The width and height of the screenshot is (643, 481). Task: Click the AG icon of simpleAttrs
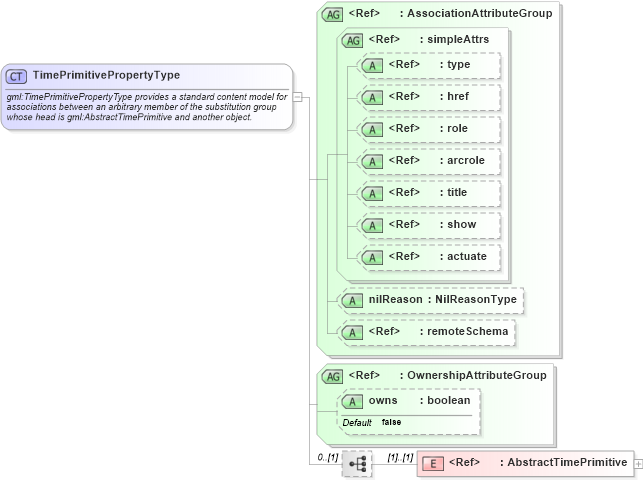[x=352, y=41]
